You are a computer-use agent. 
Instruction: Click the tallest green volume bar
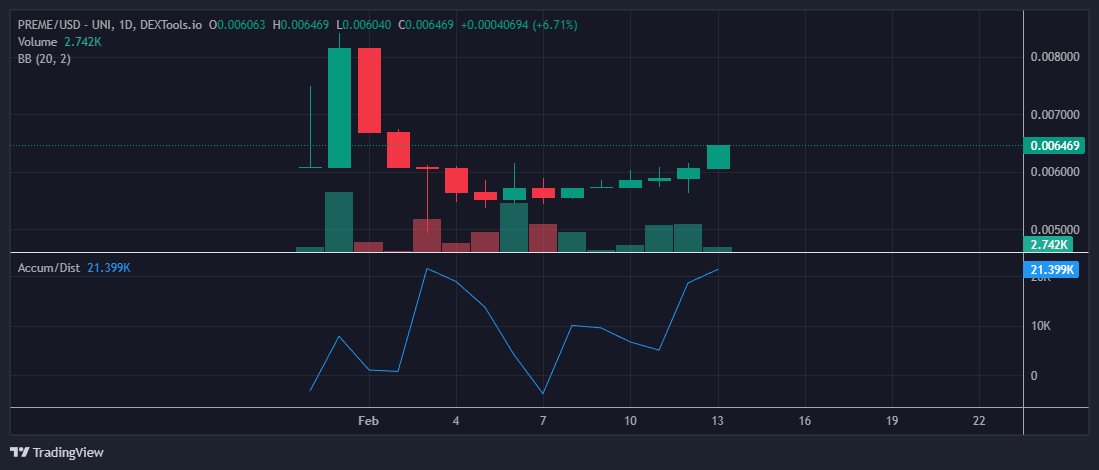[x=339, y=221]
